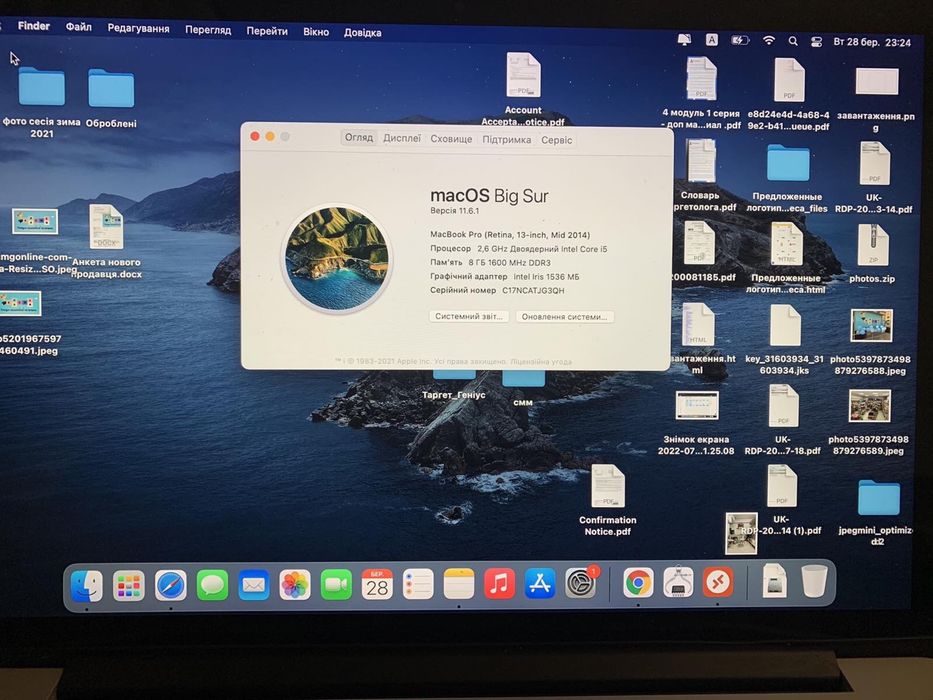This screenshot has width=933, height=700.
Task: Click the input source A icon
Action: [711, 39]
